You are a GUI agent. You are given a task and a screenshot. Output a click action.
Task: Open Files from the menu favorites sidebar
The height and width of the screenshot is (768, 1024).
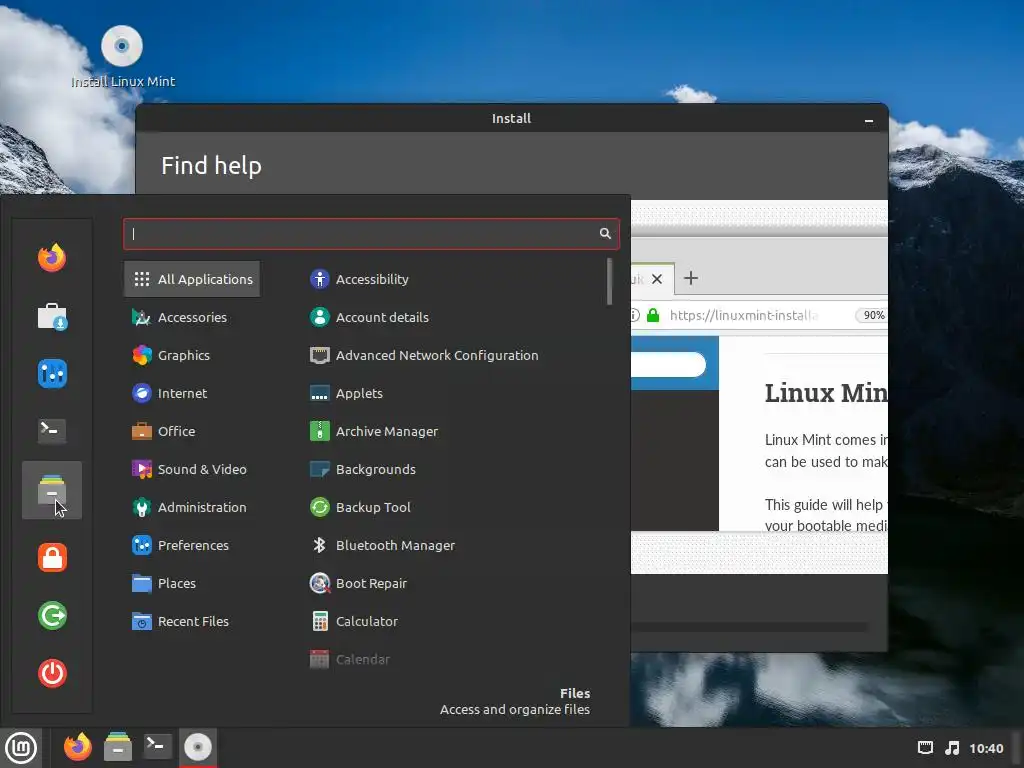[52, 490]
